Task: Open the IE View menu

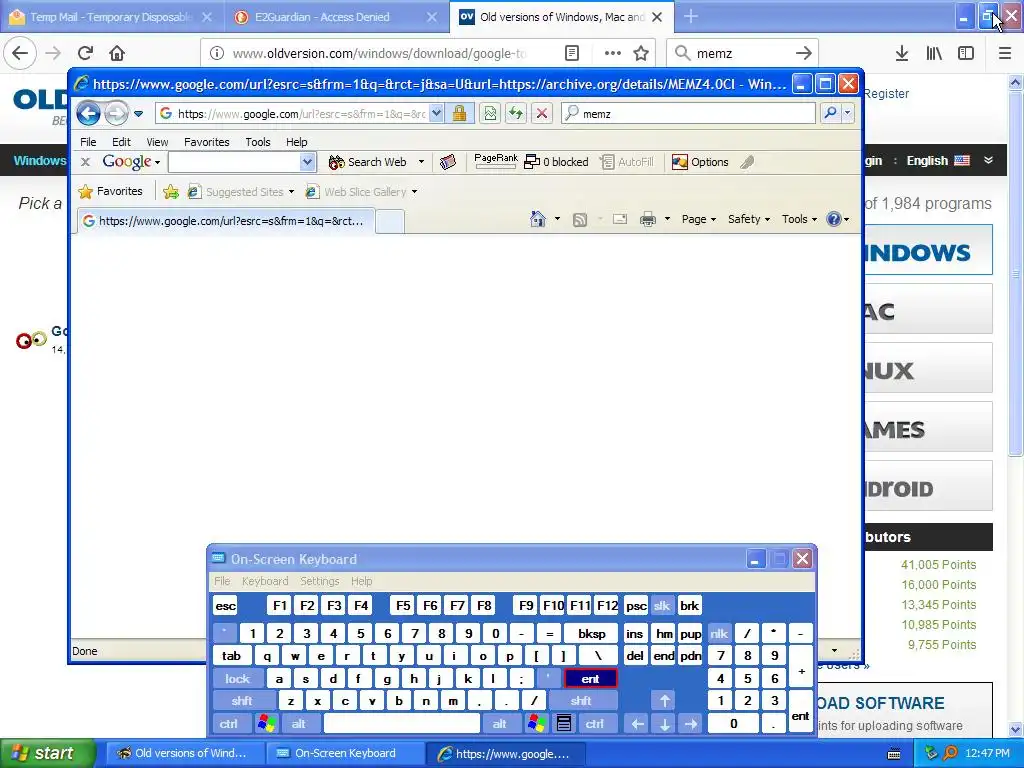Action: pyautogui.click(x=157, y=142)
